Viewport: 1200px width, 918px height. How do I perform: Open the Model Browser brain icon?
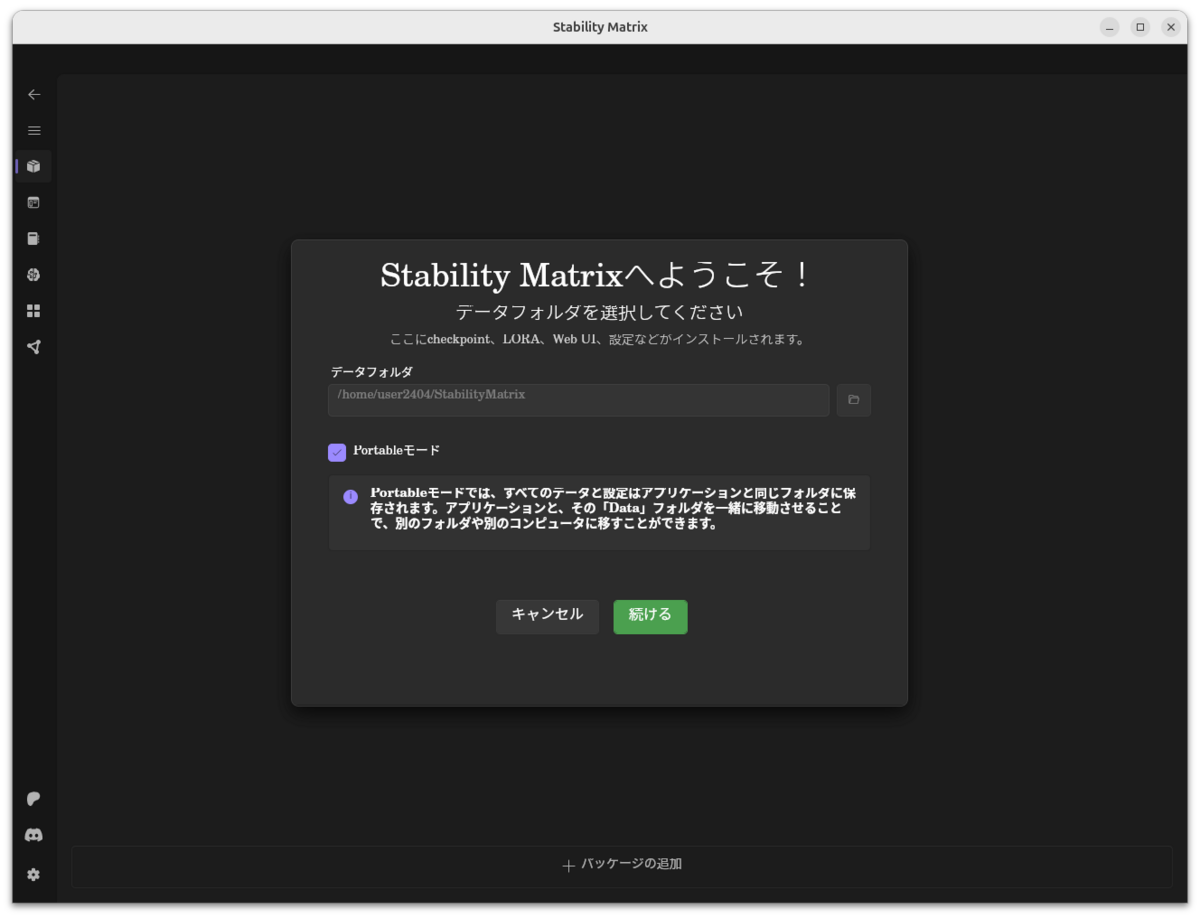pyautogui.click(x=34, y=275)
